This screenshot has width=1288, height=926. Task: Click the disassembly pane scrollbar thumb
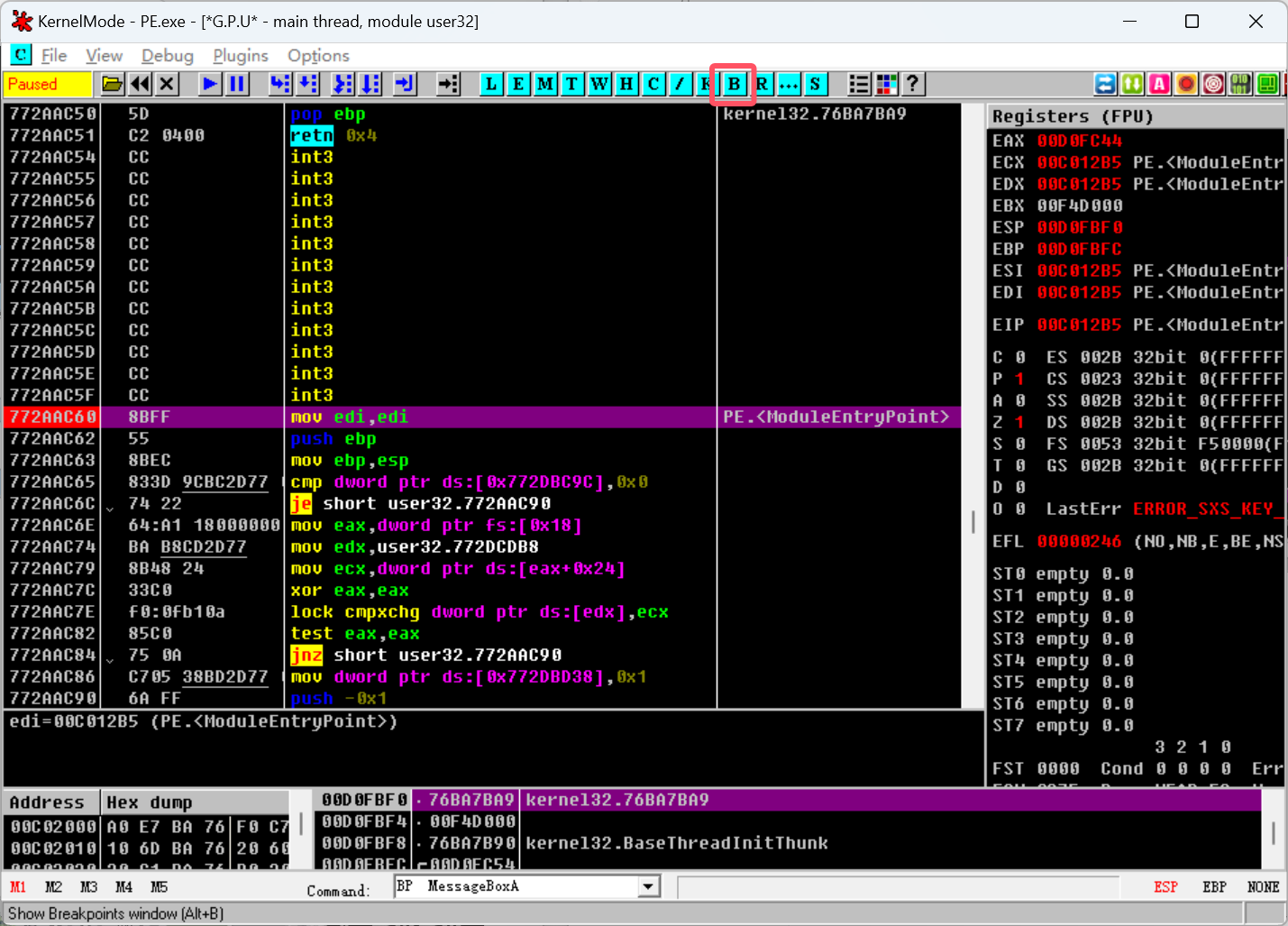click(973, 522)
